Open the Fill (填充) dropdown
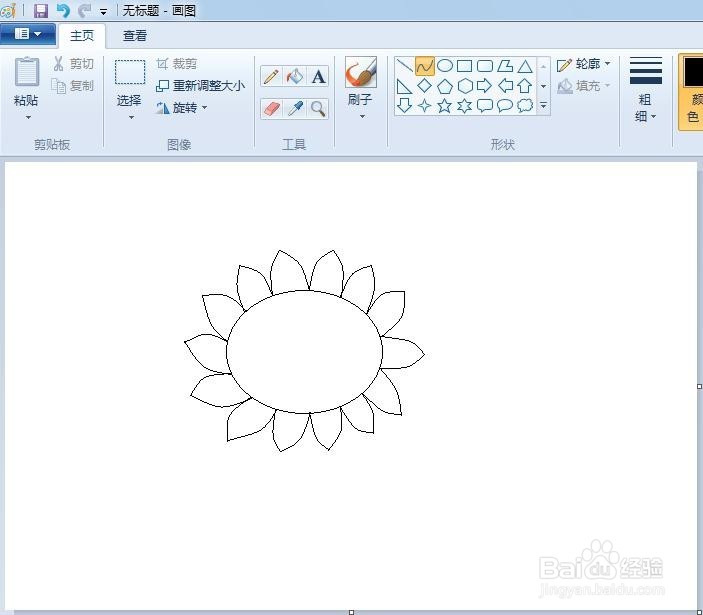Viewport: 703px width, 615px height. pyautogui.click(x=583, y=86)
